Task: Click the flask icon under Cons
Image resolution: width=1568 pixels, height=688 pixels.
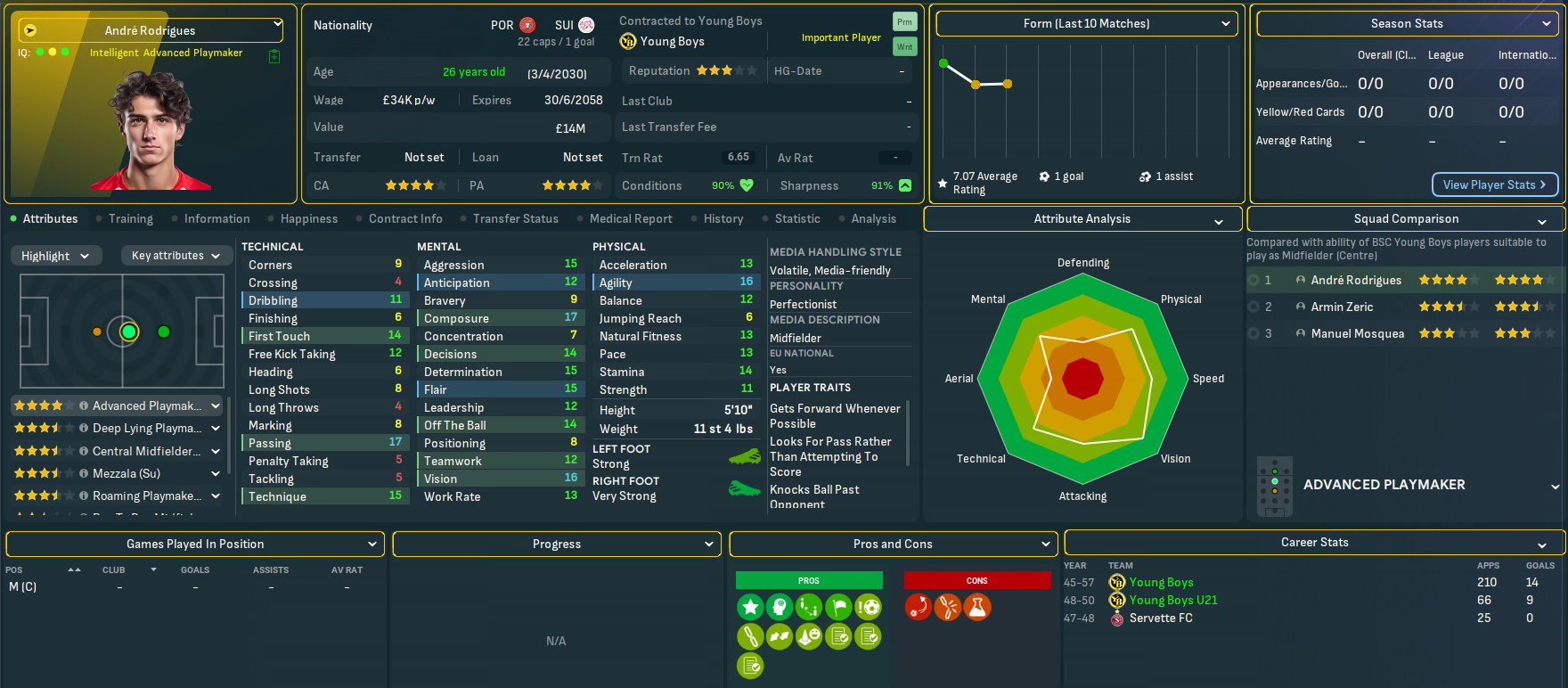Action: tap(977, 608)
